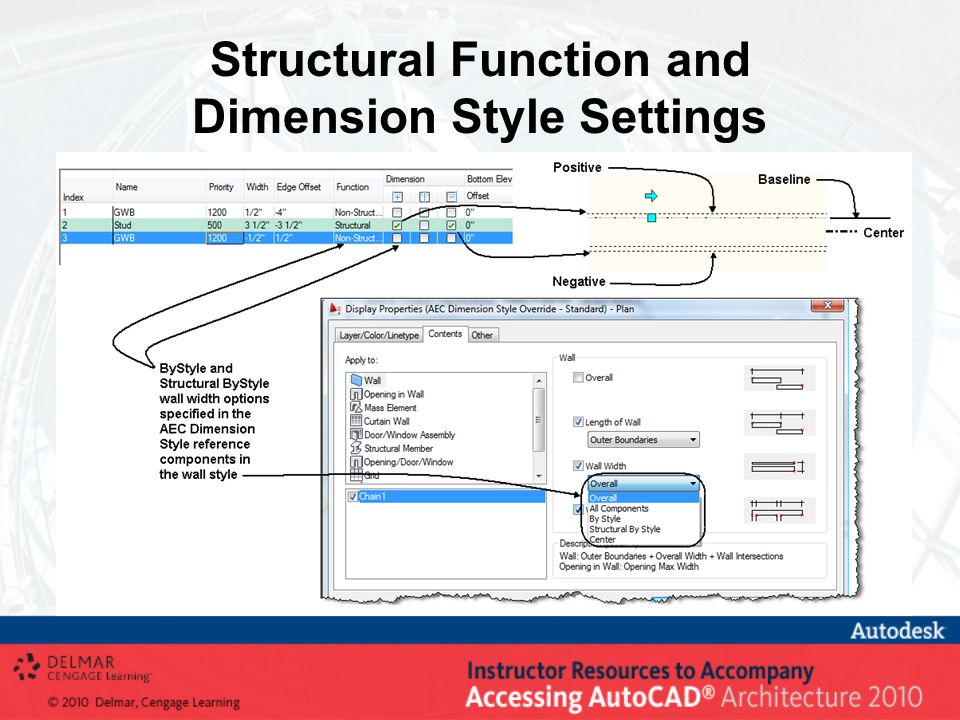This screenshot has width=960, height=720.
Task: Click the Edge Offset column header
Action: [299, 187]
